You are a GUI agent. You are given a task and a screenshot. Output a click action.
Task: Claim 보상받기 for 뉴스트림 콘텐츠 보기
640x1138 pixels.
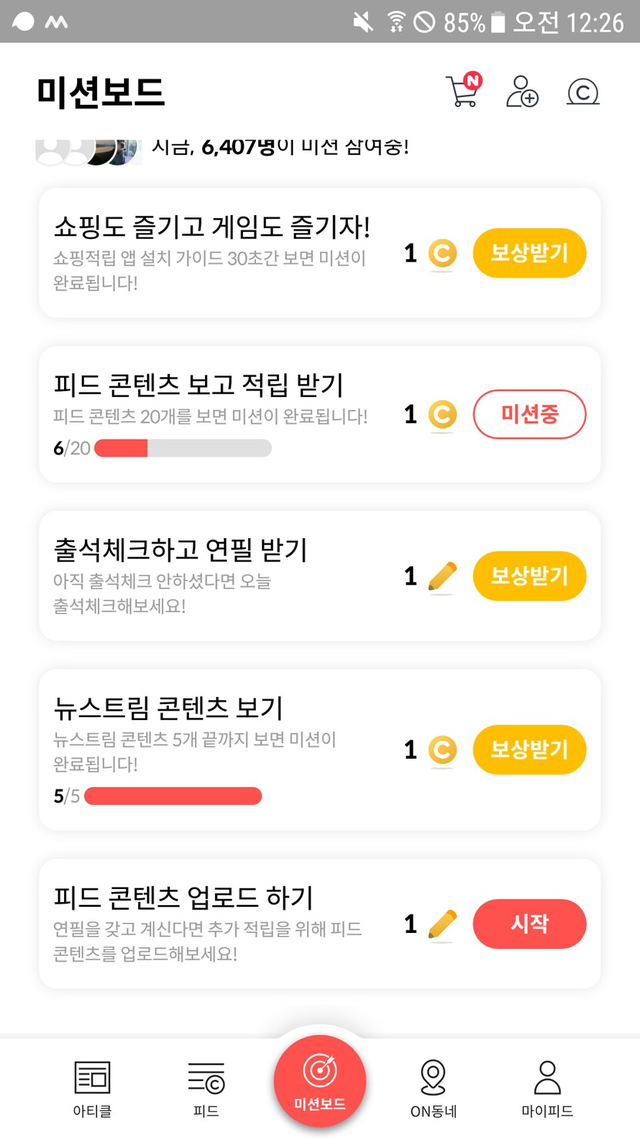[x=529, y=750]
